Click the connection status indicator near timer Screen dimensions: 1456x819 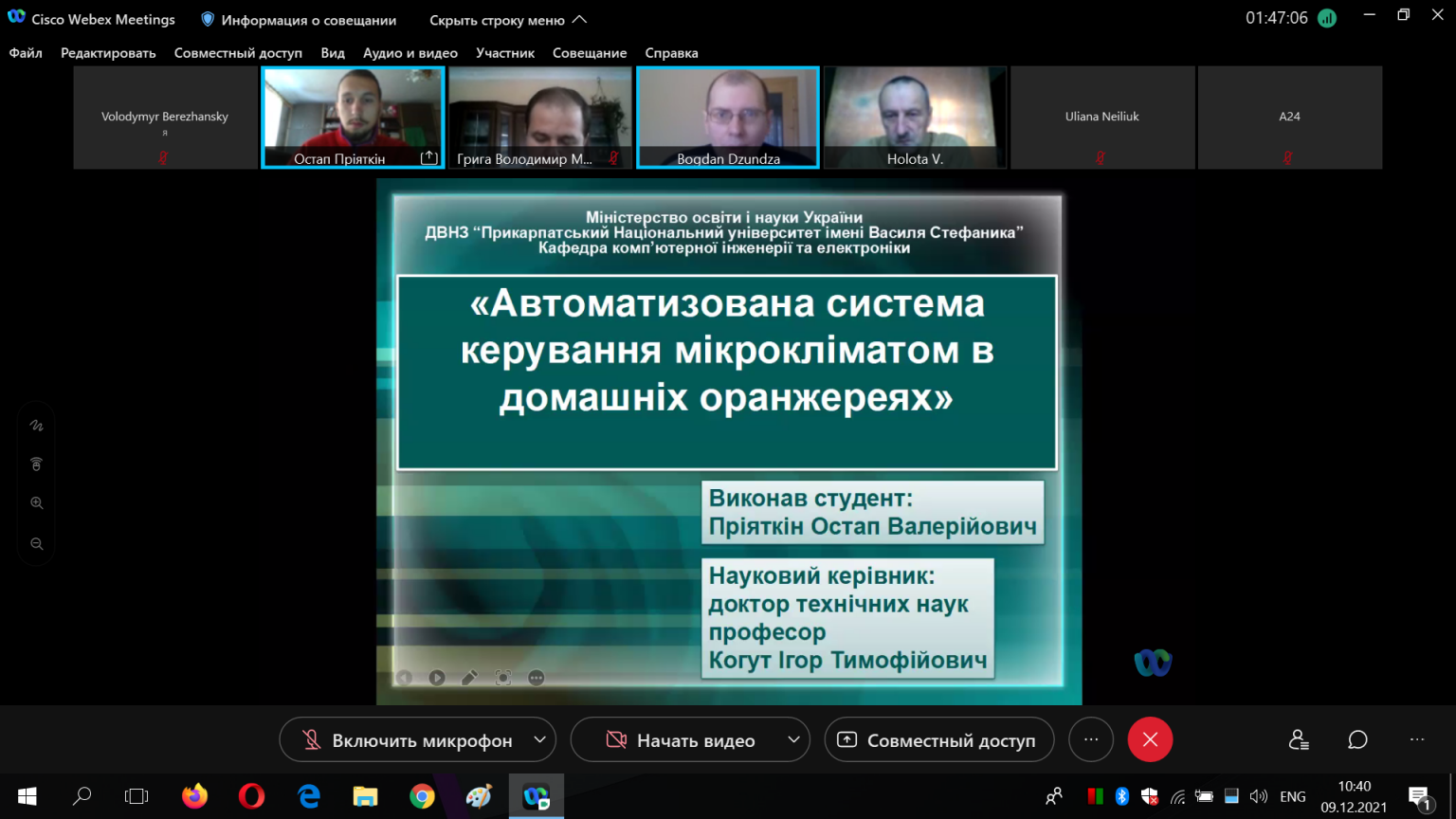click(x=1327, y=18)
